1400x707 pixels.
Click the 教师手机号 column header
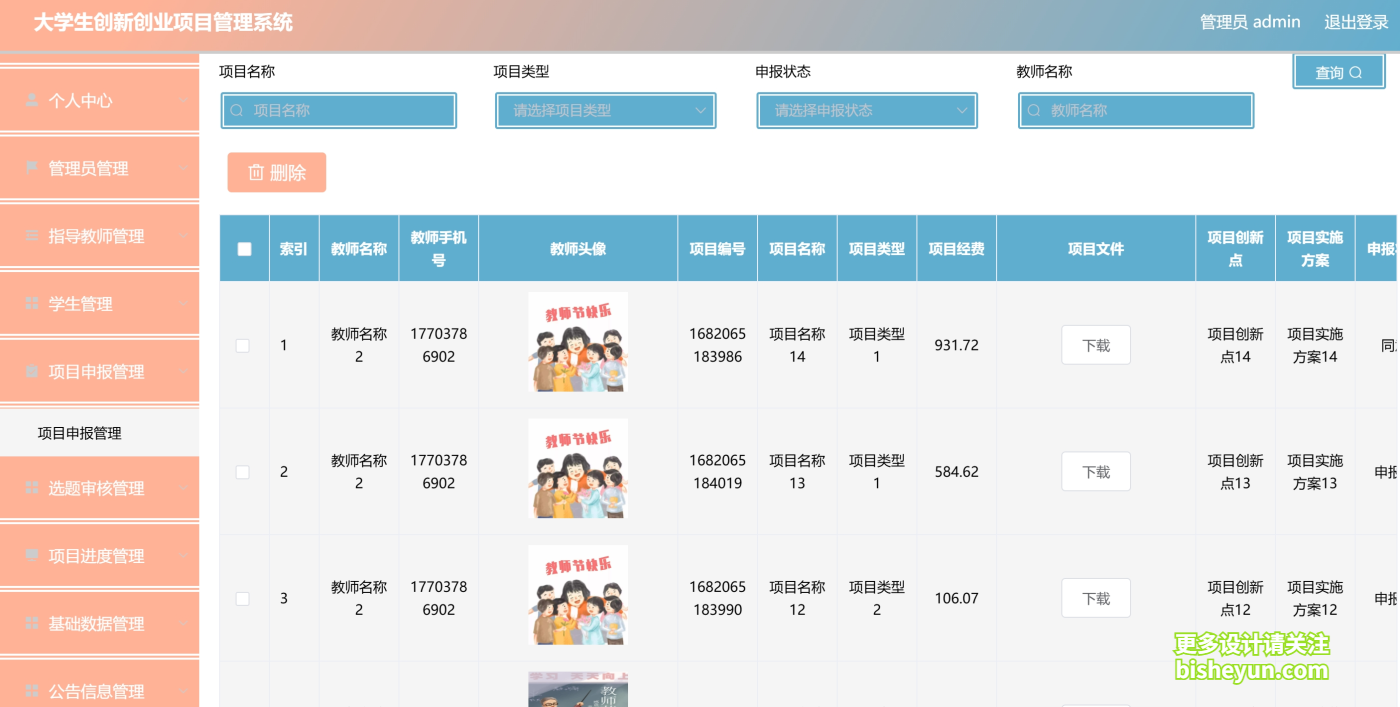tap(439, 249)
